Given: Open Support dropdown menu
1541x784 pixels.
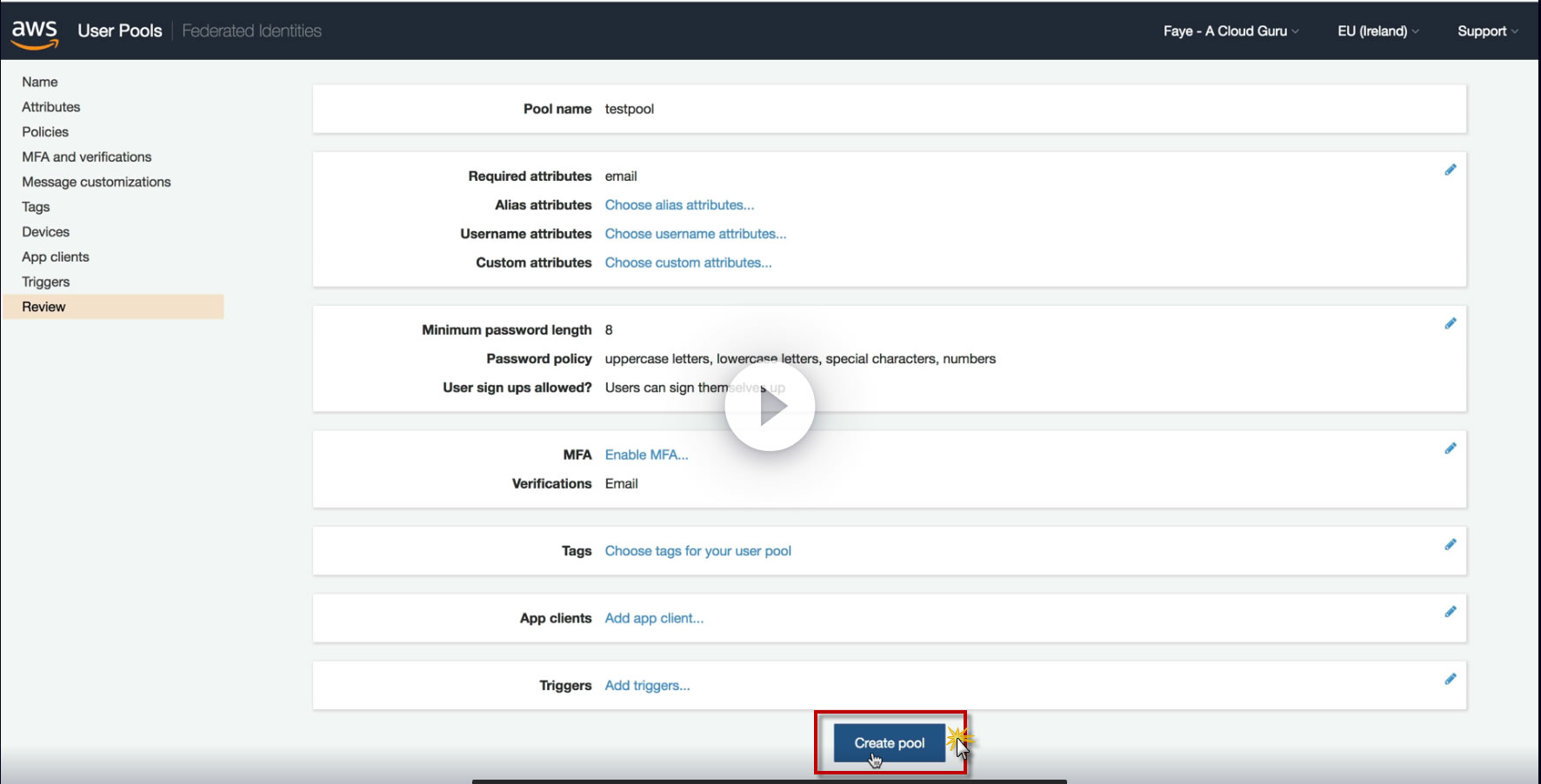Looking at the screenshot, I should coord(1487,31).
